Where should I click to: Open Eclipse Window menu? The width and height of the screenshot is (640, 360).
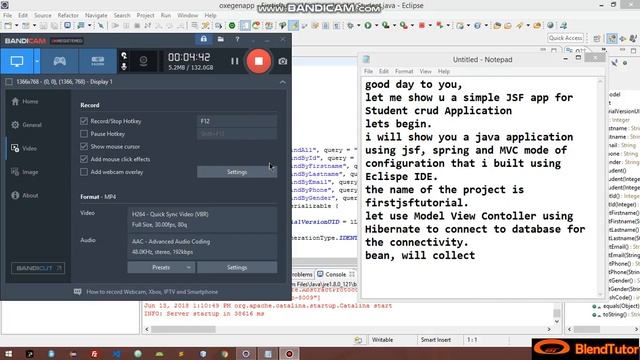coord(187,15)
